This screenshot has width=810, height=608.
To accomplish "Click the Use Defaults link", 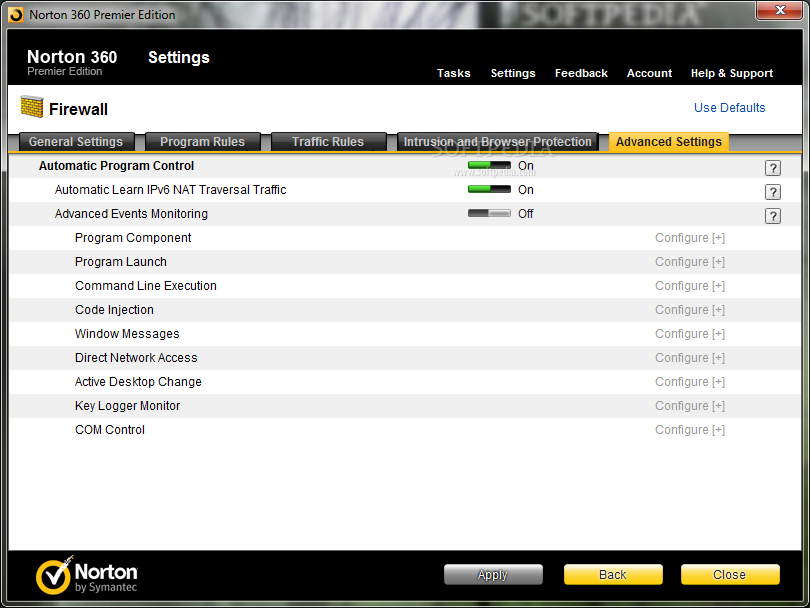I will pyautogui.click(x=729, y=107).
